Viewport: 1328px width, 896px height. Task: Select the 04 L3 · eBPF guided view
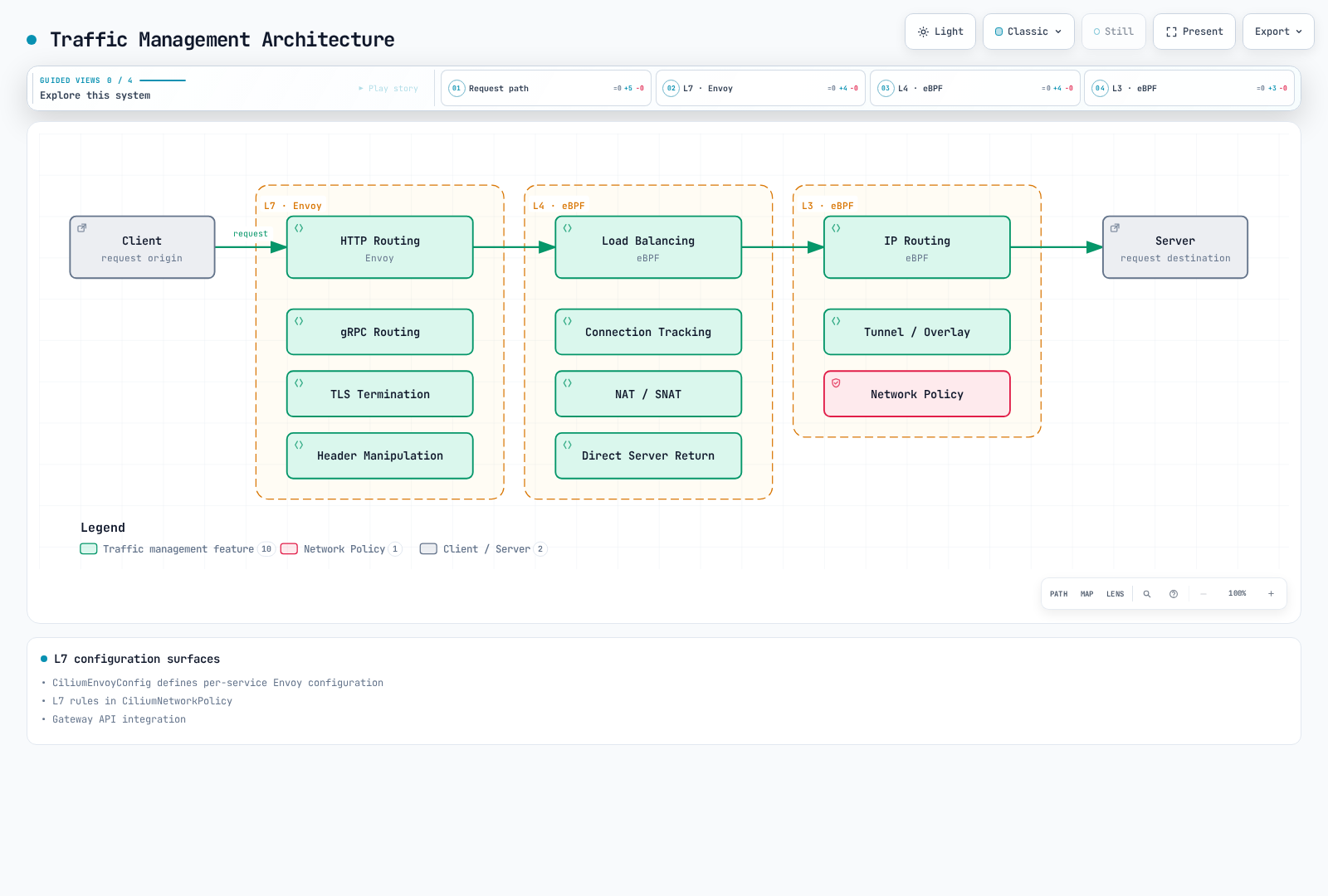click(x=1189, y=88)
